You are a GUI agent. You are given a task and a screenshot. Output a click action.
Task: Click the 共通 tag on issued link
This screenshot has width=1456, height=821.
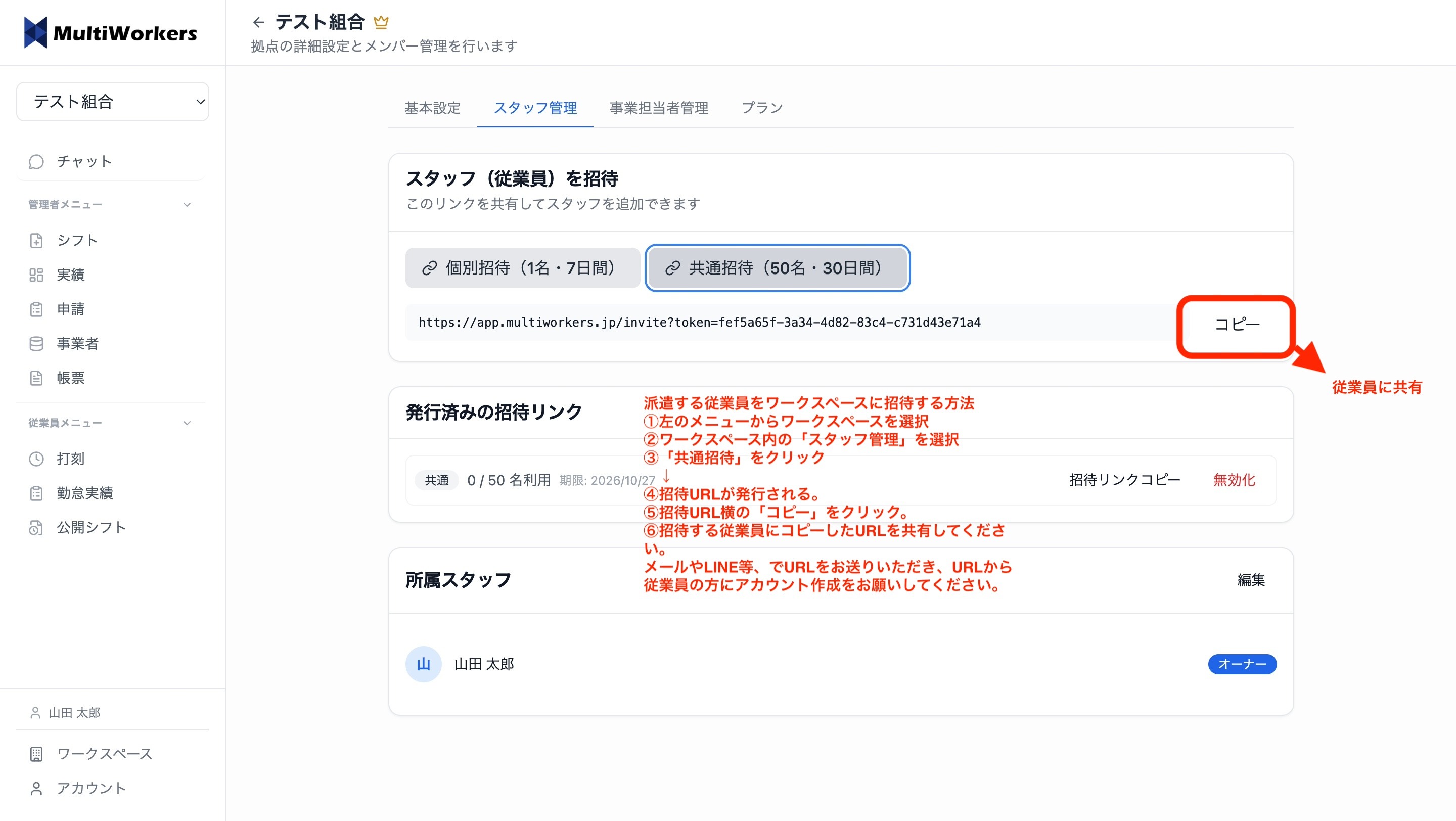coord(437,480)
